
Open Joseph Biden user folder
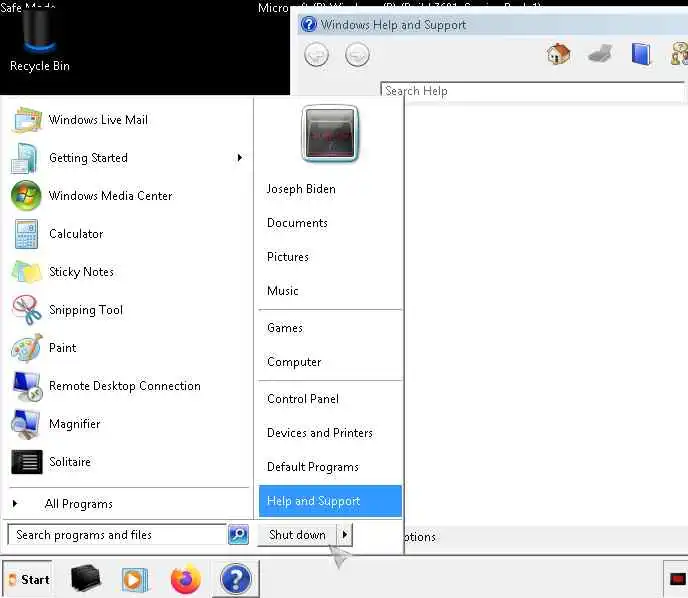[x=301, y=189]
